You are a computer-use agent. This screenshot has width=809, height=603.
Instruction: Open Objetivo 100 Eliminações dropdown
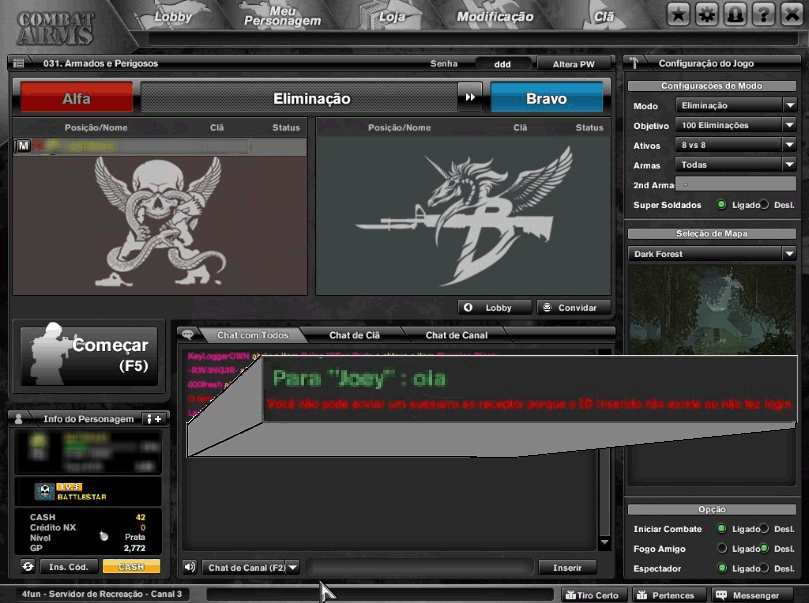(736, 125)
